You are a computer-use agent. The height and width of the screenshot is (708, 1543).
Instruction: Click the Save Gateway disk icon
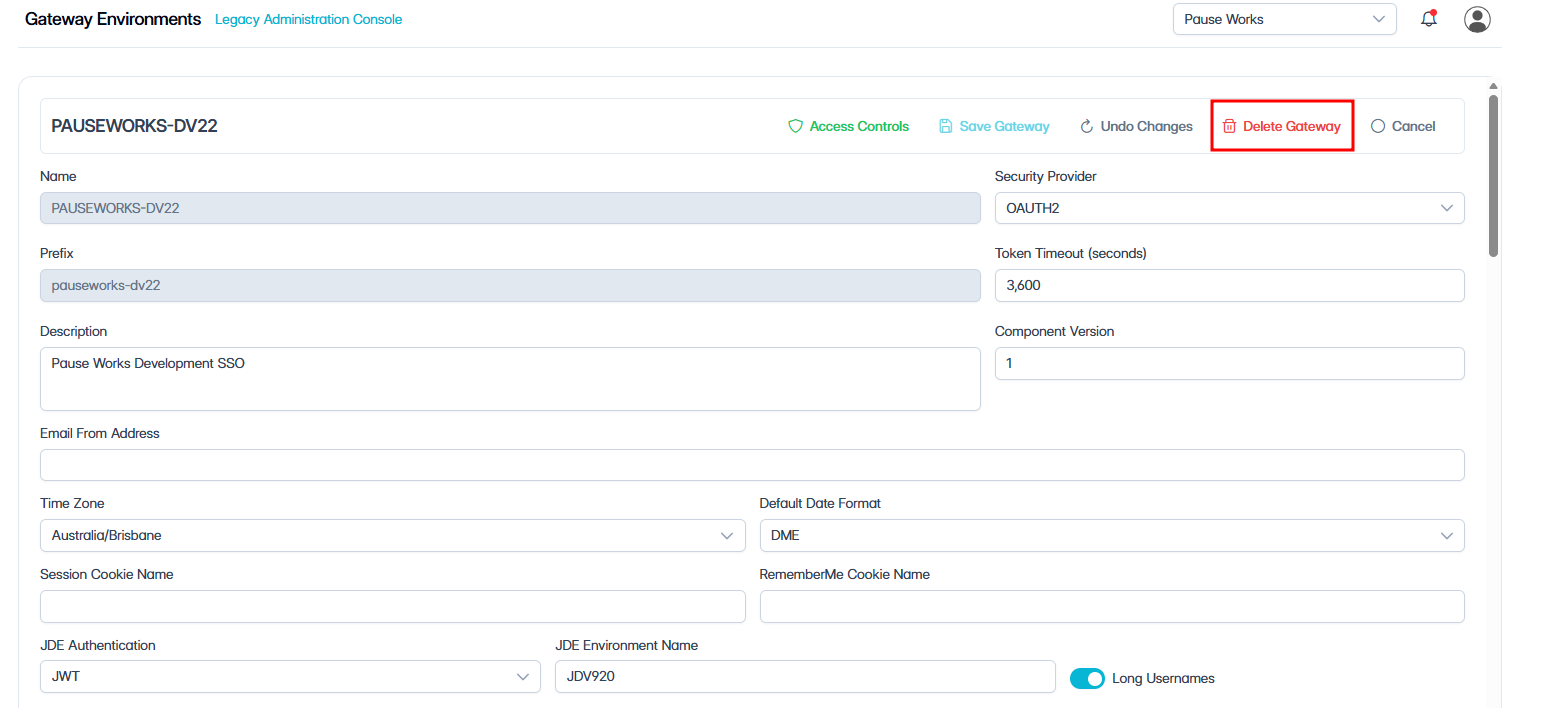click(x=946, y=126)
